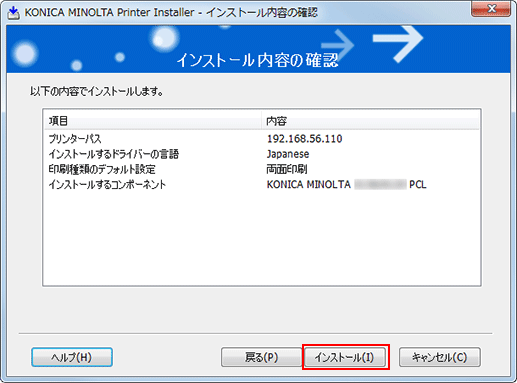
Task: Close the installer window
Action: (x=491, y=9)
